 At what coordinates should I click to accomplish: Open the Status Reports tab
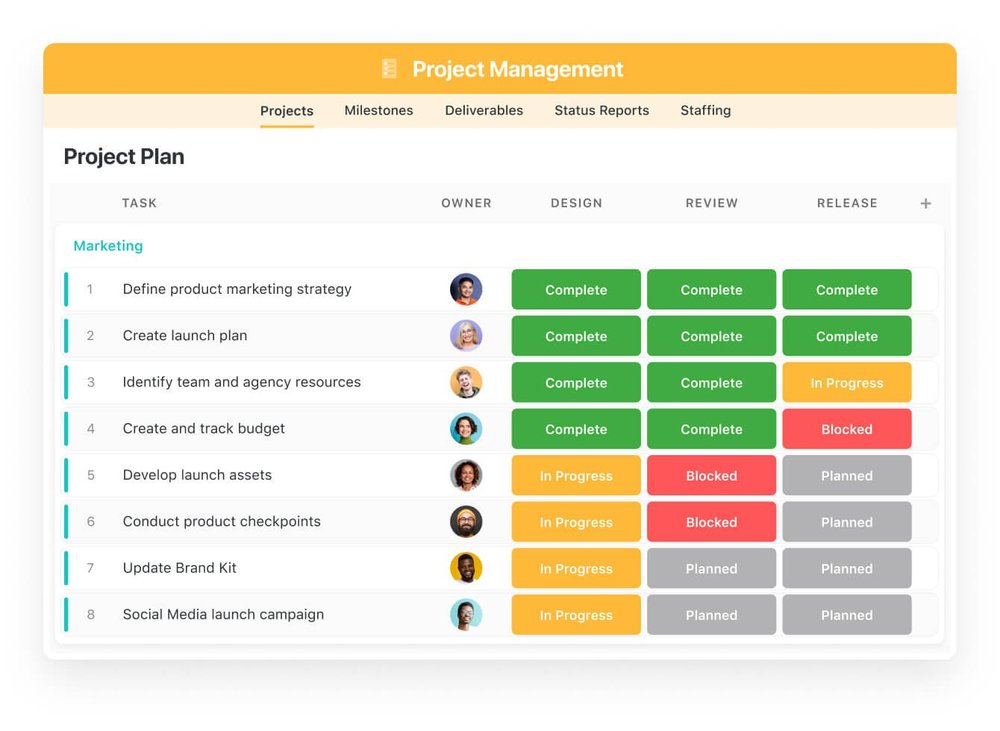pos(601,110)
